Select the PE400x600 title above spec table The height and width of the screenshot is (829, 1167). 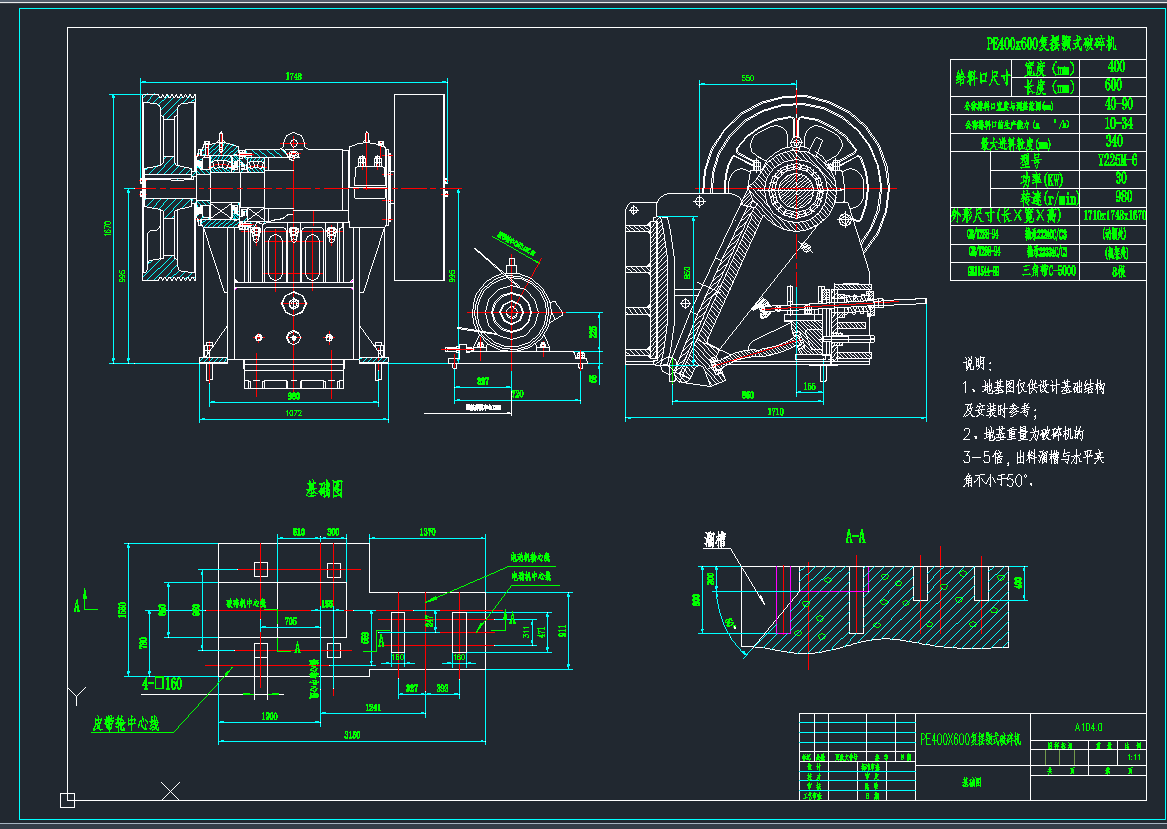[1051, 44]
